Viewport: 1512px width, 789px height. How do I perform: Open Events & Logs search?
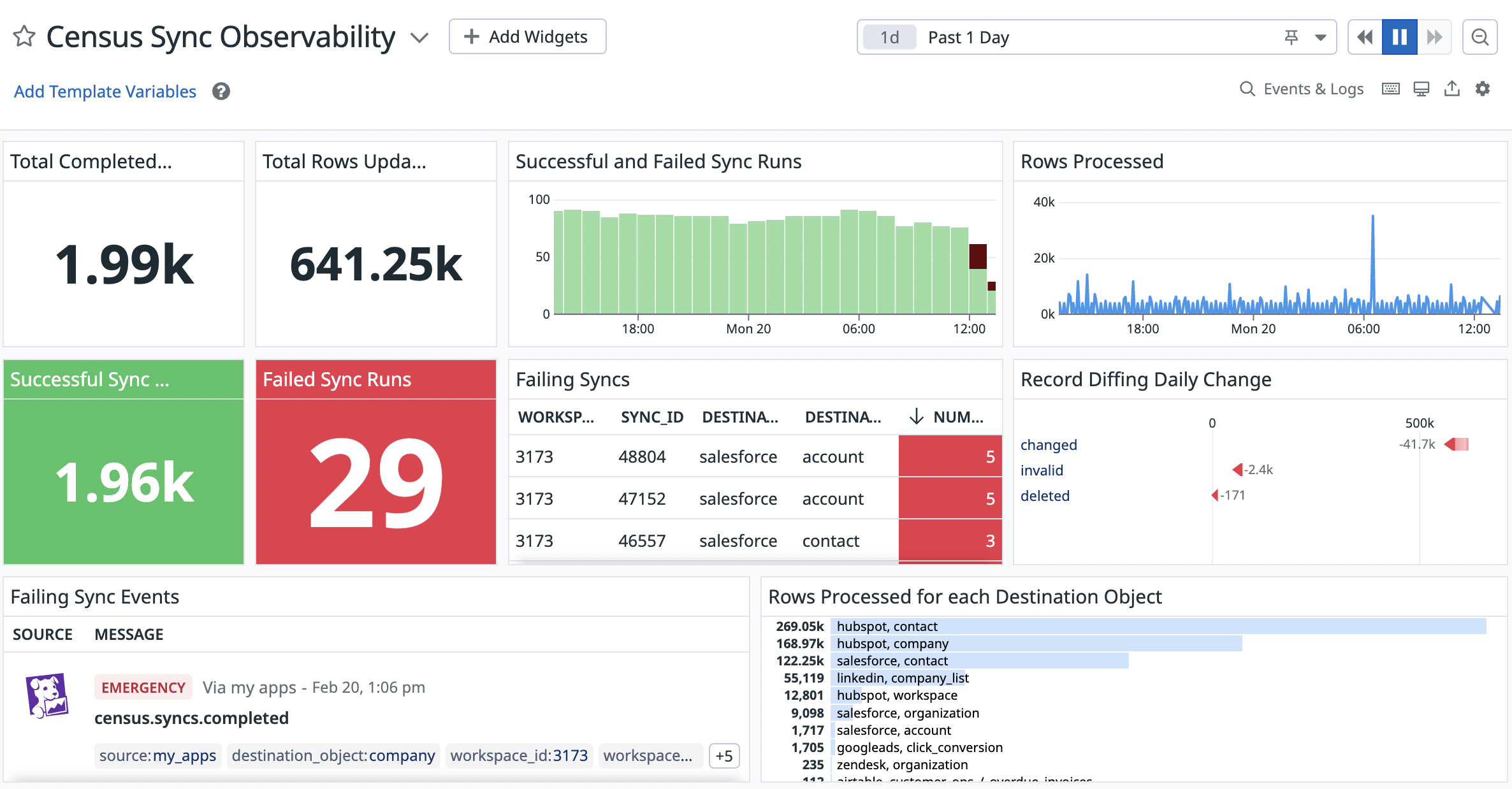(1301, 89)
